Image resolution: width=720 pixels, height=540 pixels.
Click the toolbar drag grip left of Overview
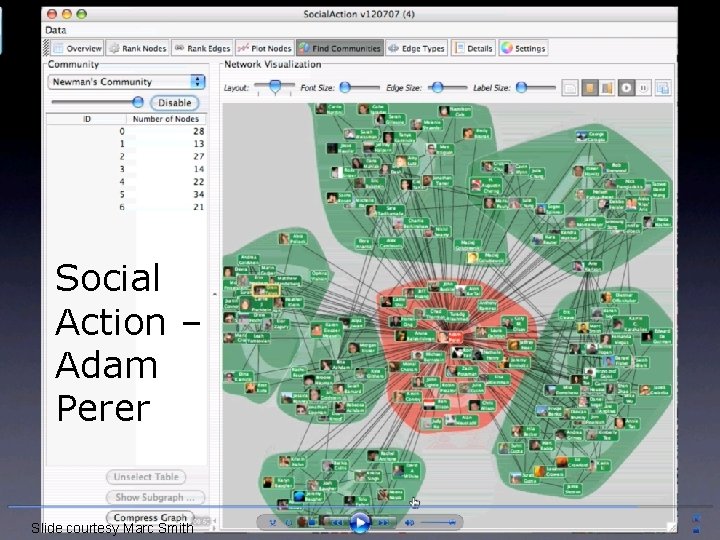pyautogui.click(x=46, y=48)
